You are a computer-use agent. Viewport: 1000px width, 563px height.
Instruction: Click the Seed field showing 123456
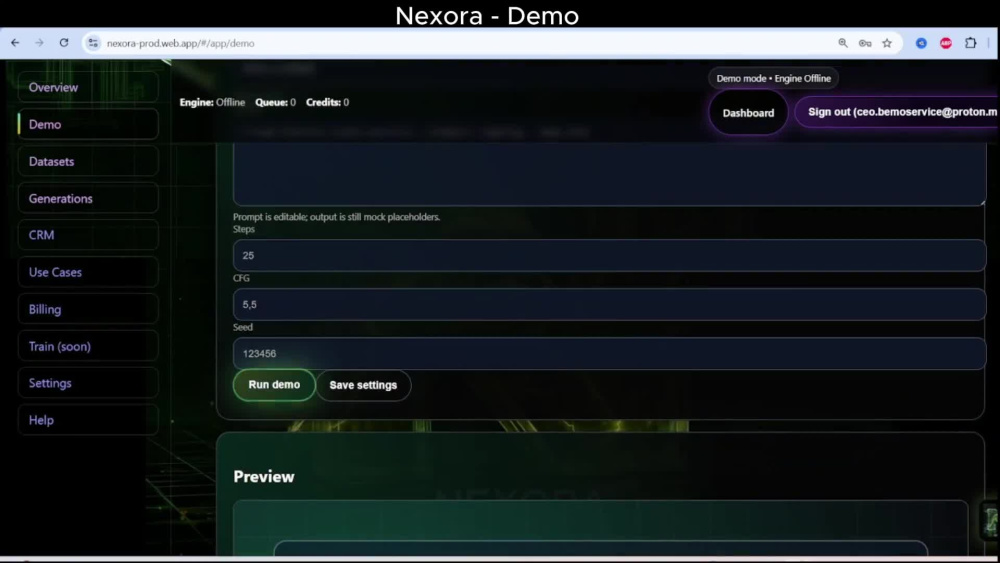(609, 353)
